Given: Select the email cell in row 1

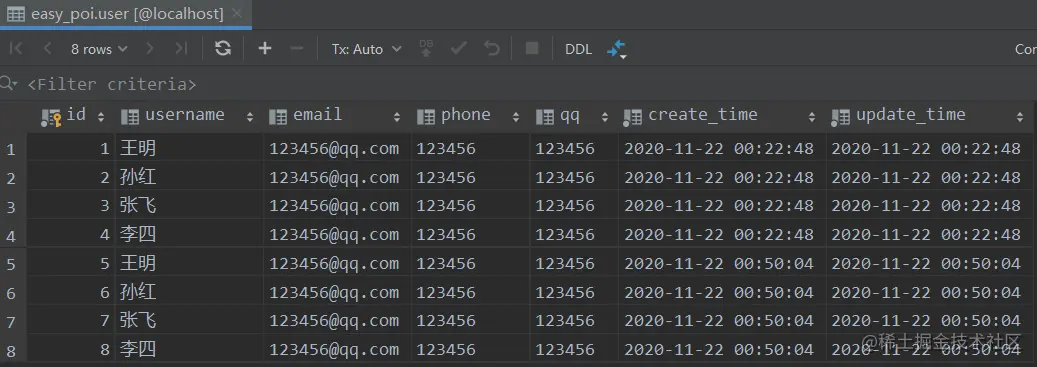Looking at the screenshot, I should pyautogui.click(x=337, y=149).
